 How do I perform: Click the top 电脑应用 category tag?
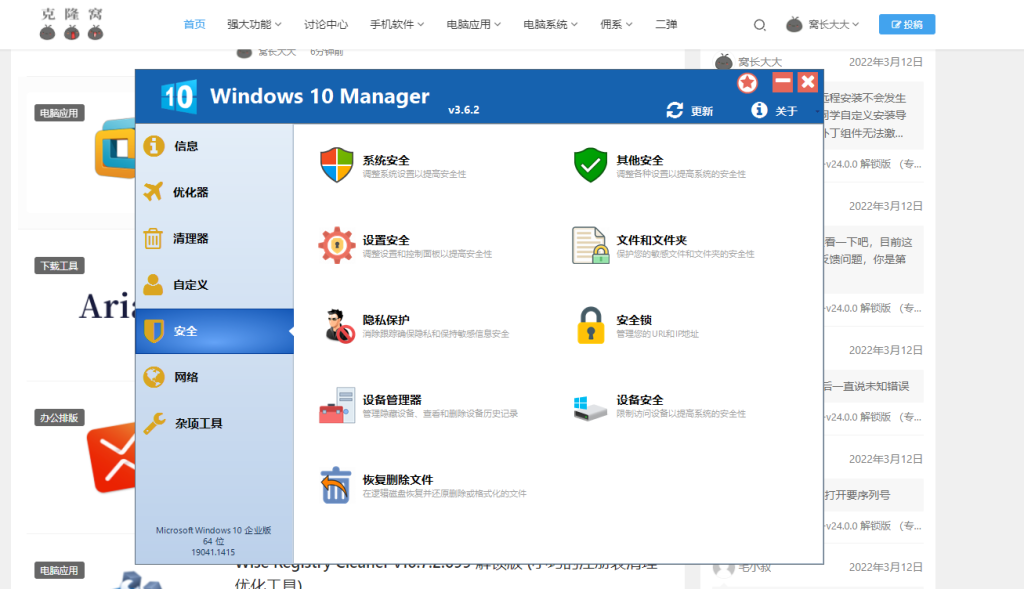59,113
